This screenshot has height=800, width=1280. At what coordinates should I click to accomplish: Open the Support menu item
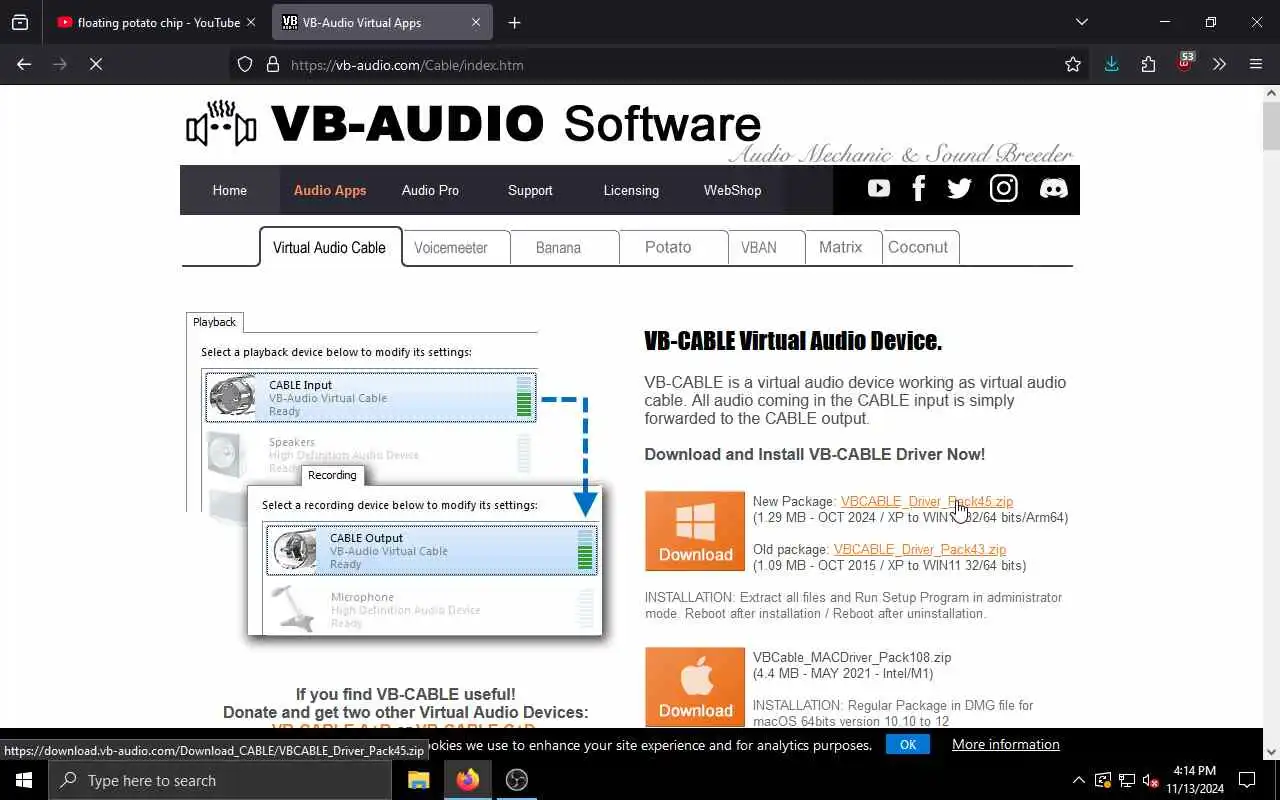[x=530, y=190]
